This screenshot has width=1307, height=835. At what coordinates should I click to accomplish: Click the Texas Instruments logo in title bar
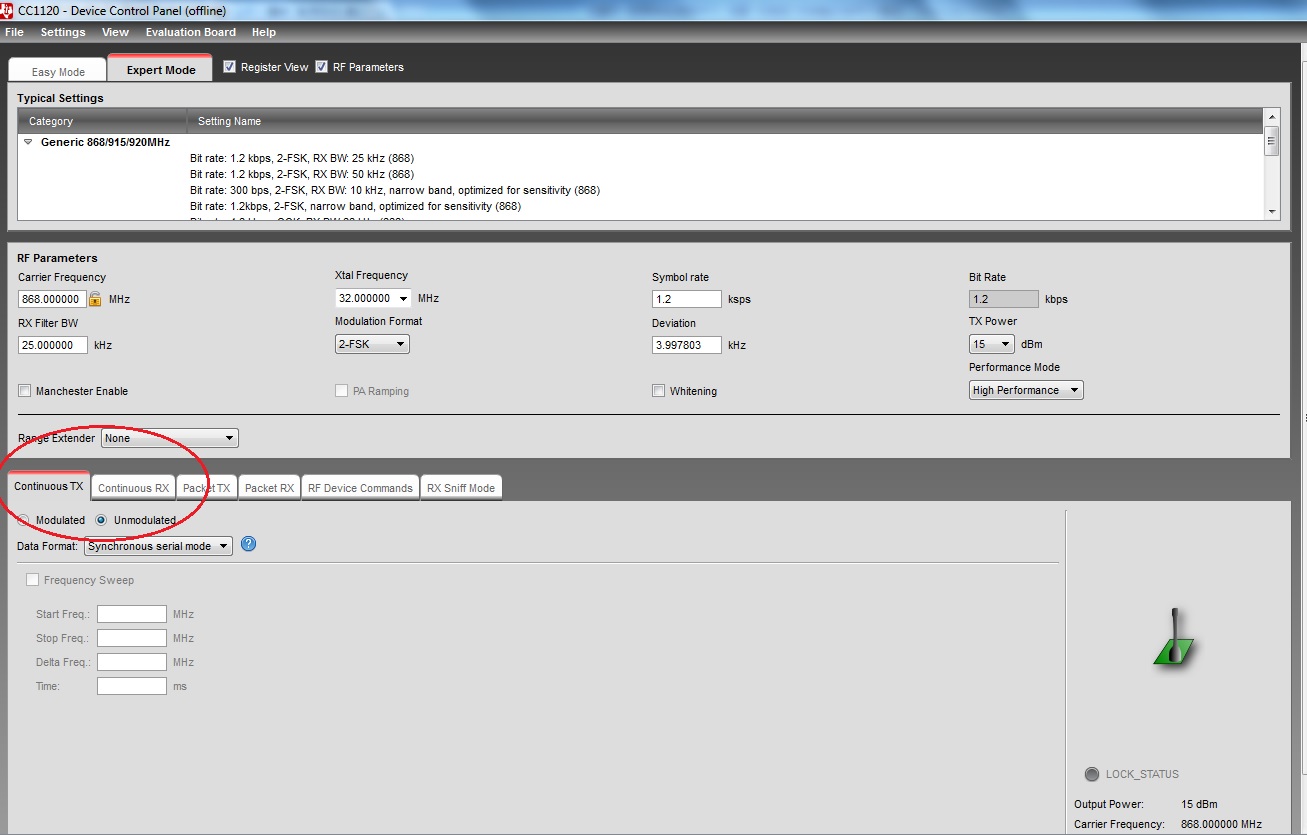coord(8,10)
